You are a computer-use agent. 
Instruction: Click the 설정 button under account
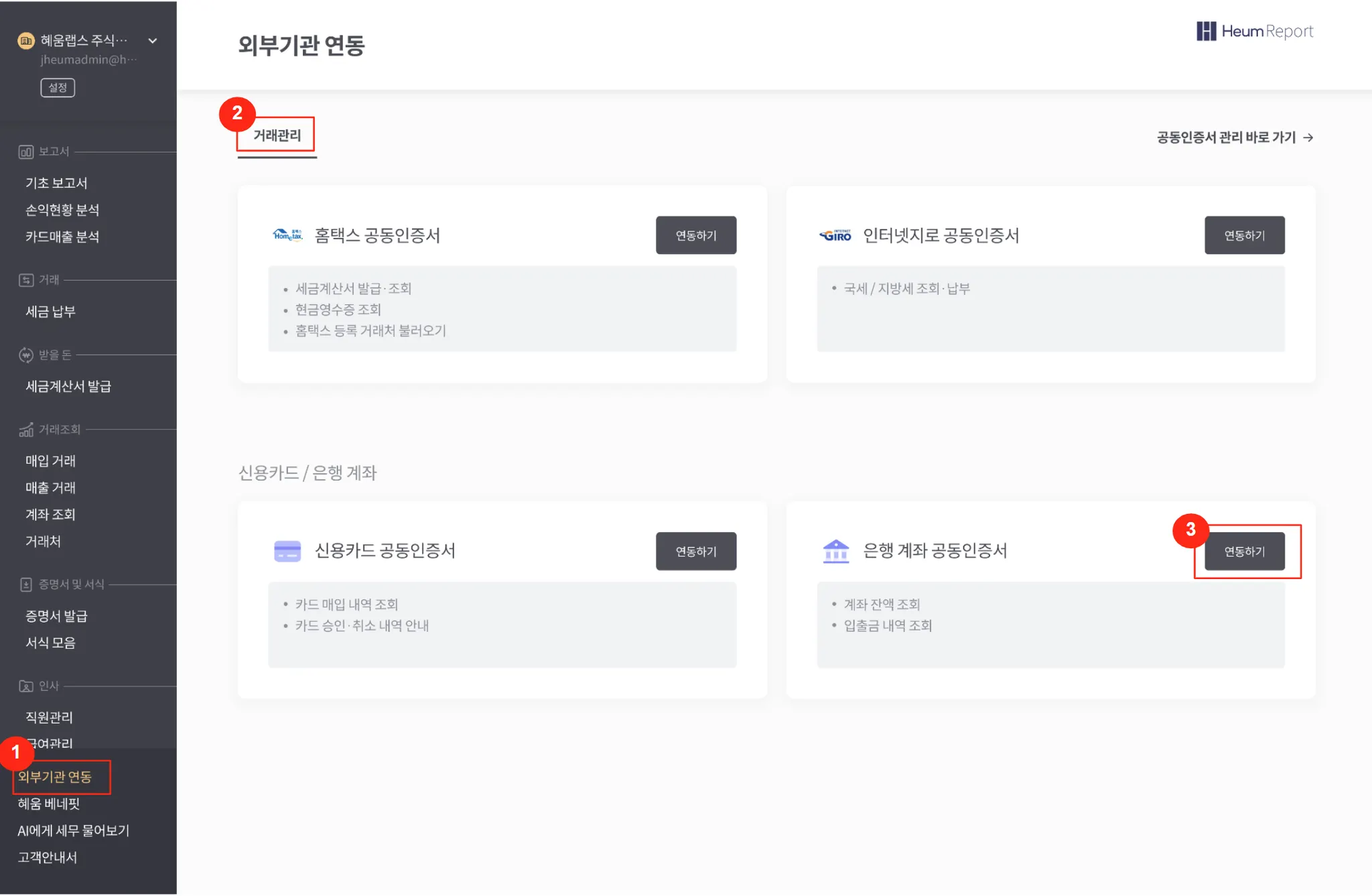58,88
